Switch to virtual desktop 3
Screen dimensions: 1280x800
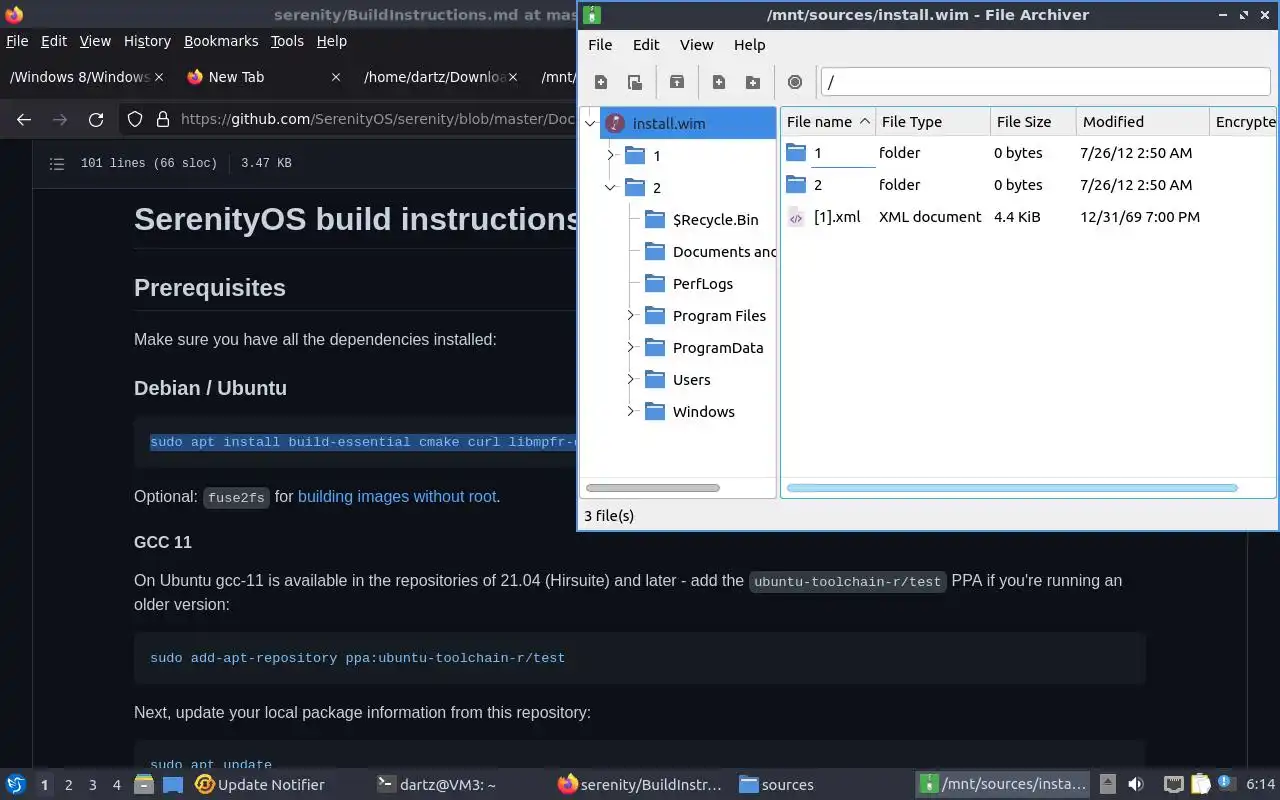click(x=93, y=785)
